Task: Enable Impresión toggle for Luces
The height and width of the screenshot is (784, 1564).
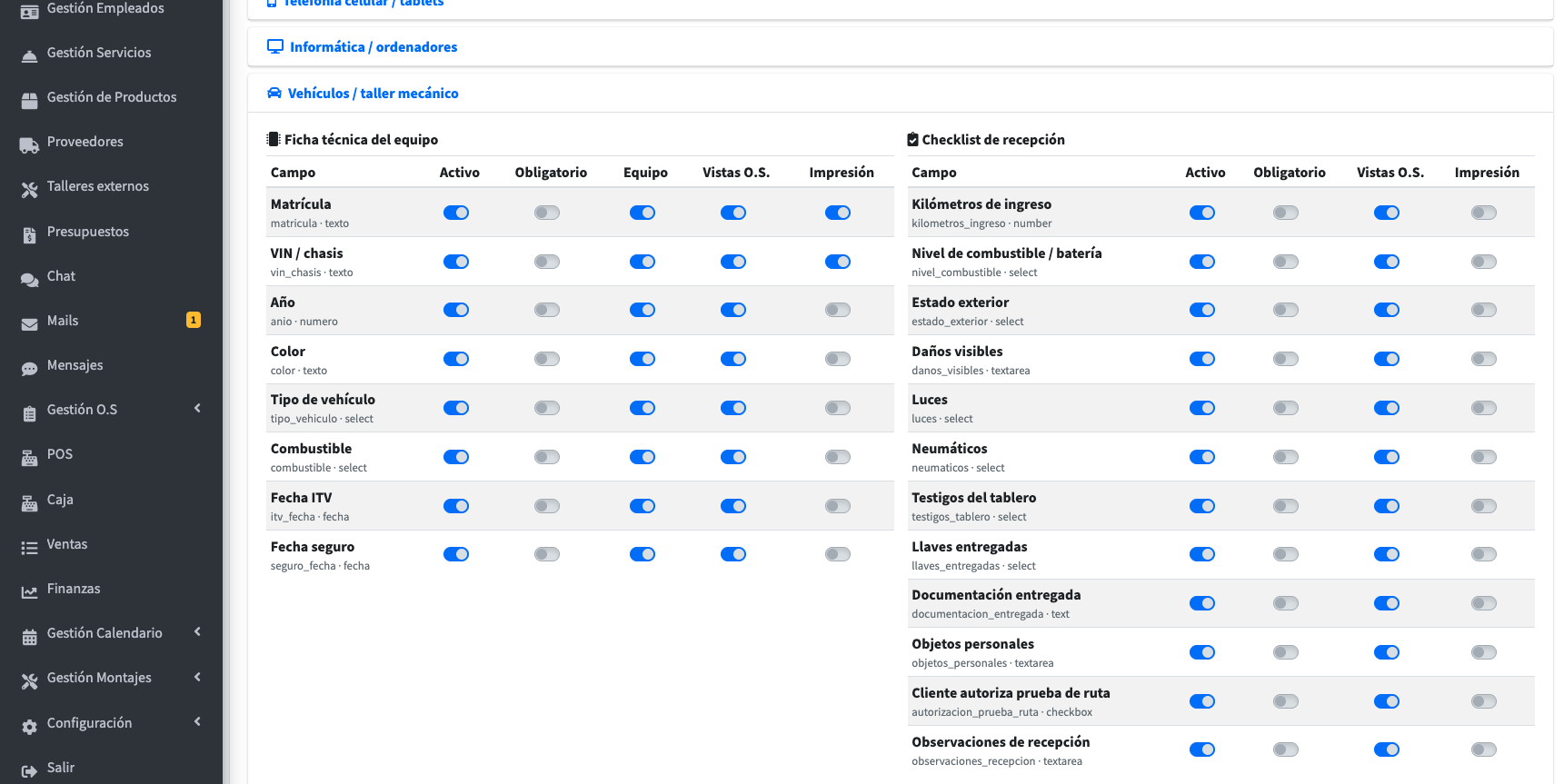Action: tap(1484, 408)
